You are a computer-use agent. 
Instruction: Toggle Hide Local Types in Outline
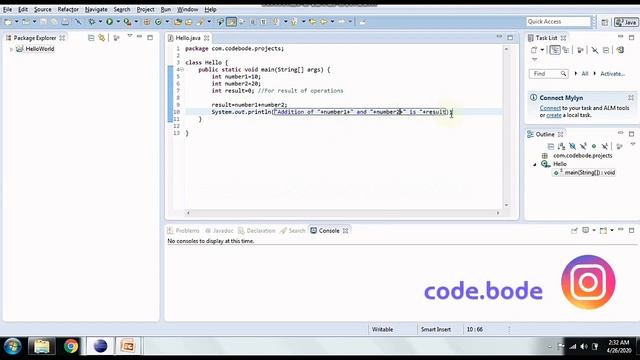605,146
